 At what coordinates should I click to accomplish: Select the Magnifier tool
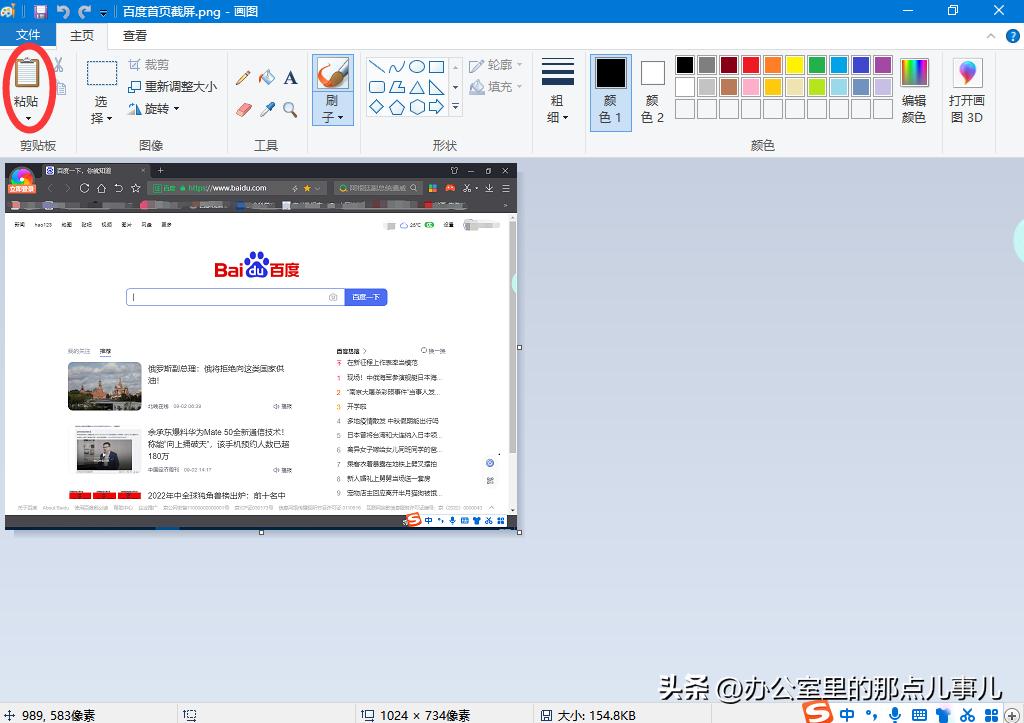pos(289,108)
